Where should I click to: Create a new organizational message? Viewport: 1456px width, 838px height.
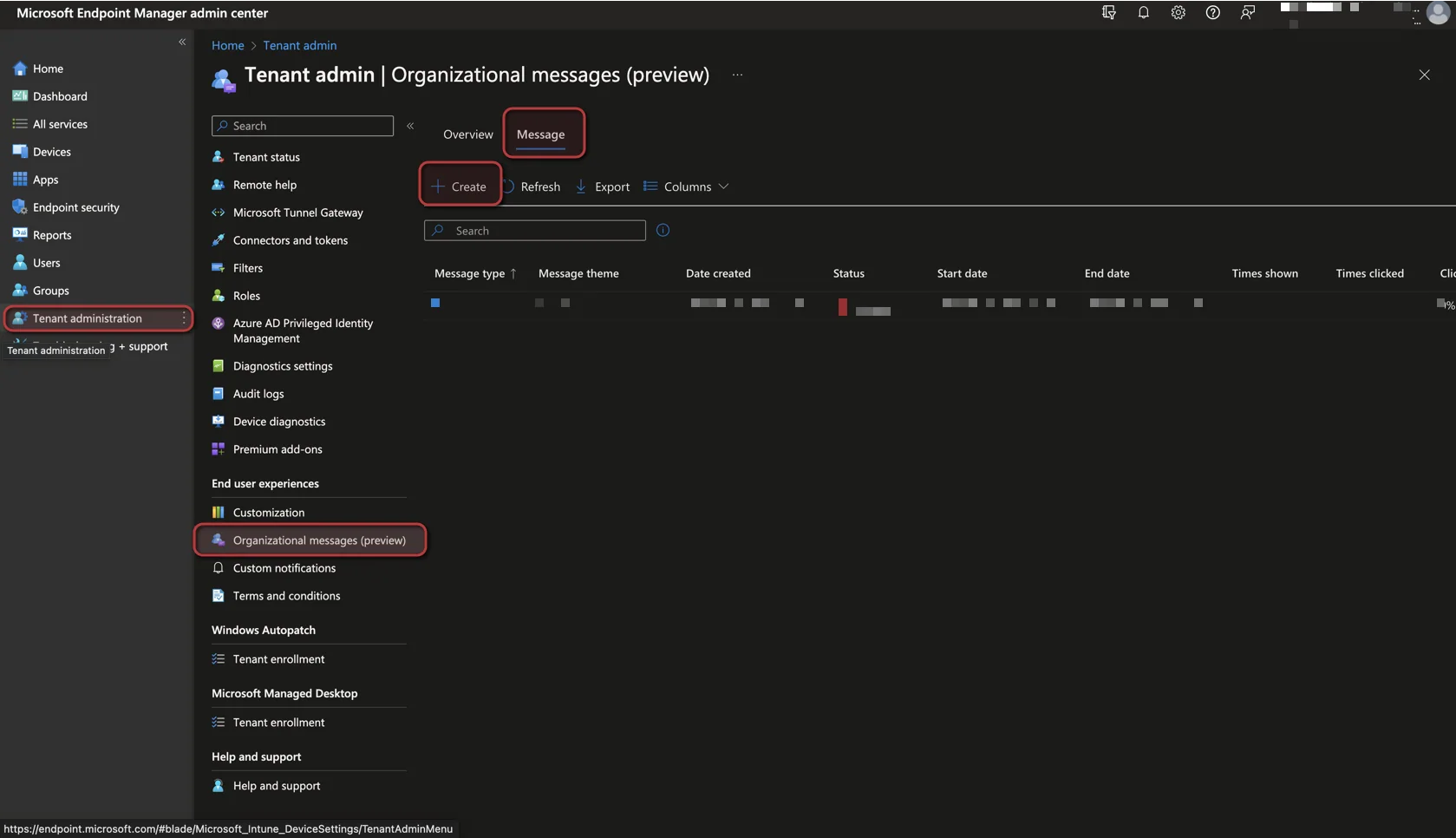[460, 187]
